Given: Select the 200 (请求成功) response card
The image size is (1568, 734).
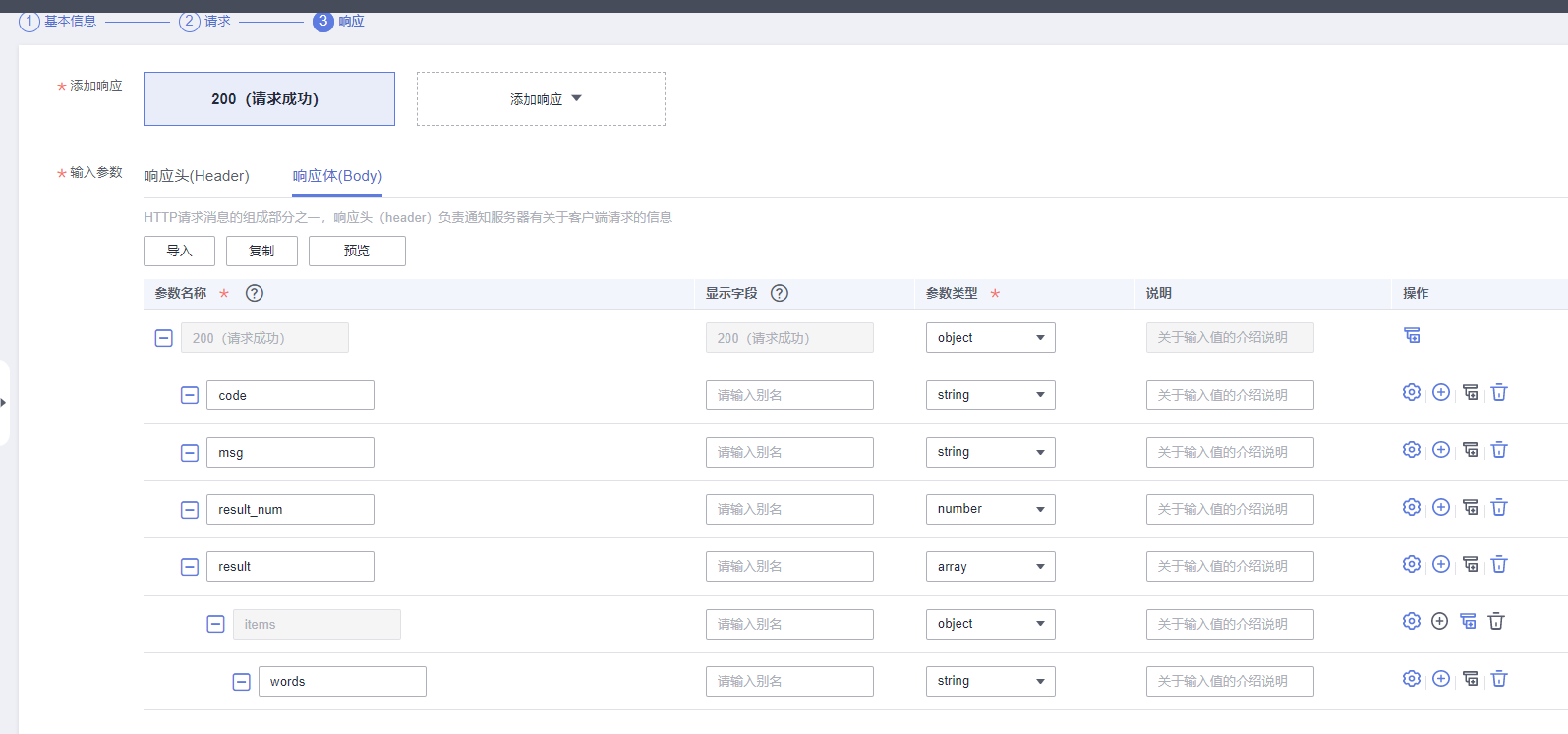Looking at the screenshot, I should tap(269, 98).
